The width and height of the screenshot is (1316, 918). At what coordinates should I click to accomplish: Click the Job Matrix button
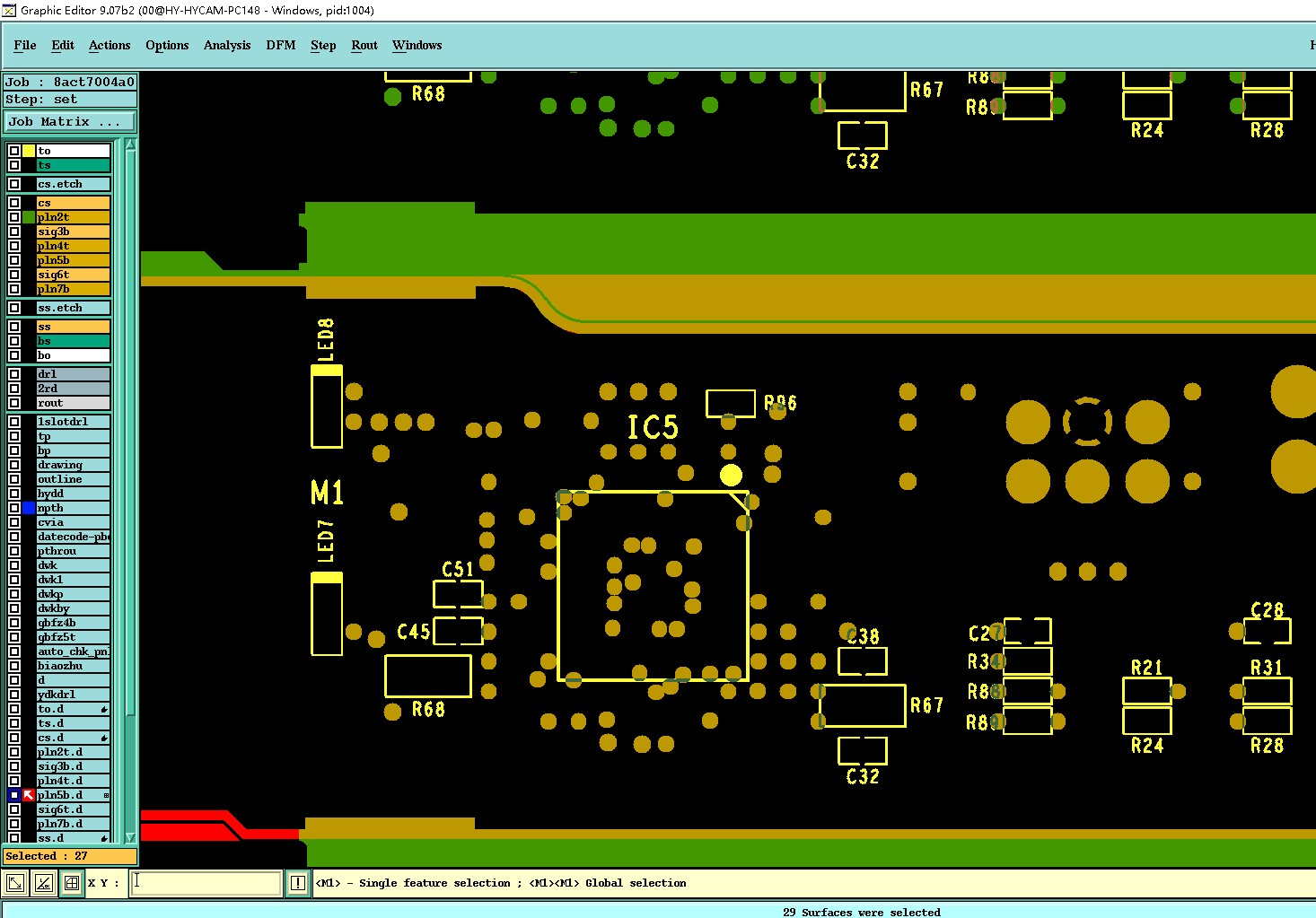coord(70,121)
